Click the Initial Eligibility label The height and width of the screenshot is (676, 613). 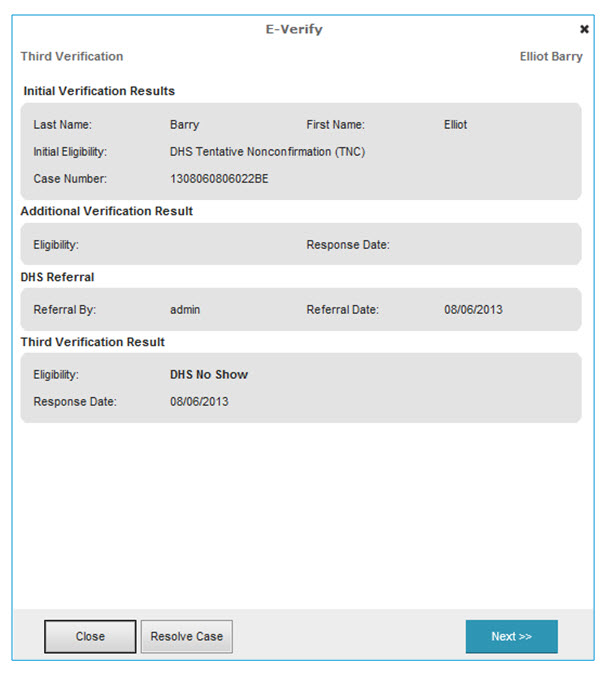pyautogui.click(x=70, y=152)
